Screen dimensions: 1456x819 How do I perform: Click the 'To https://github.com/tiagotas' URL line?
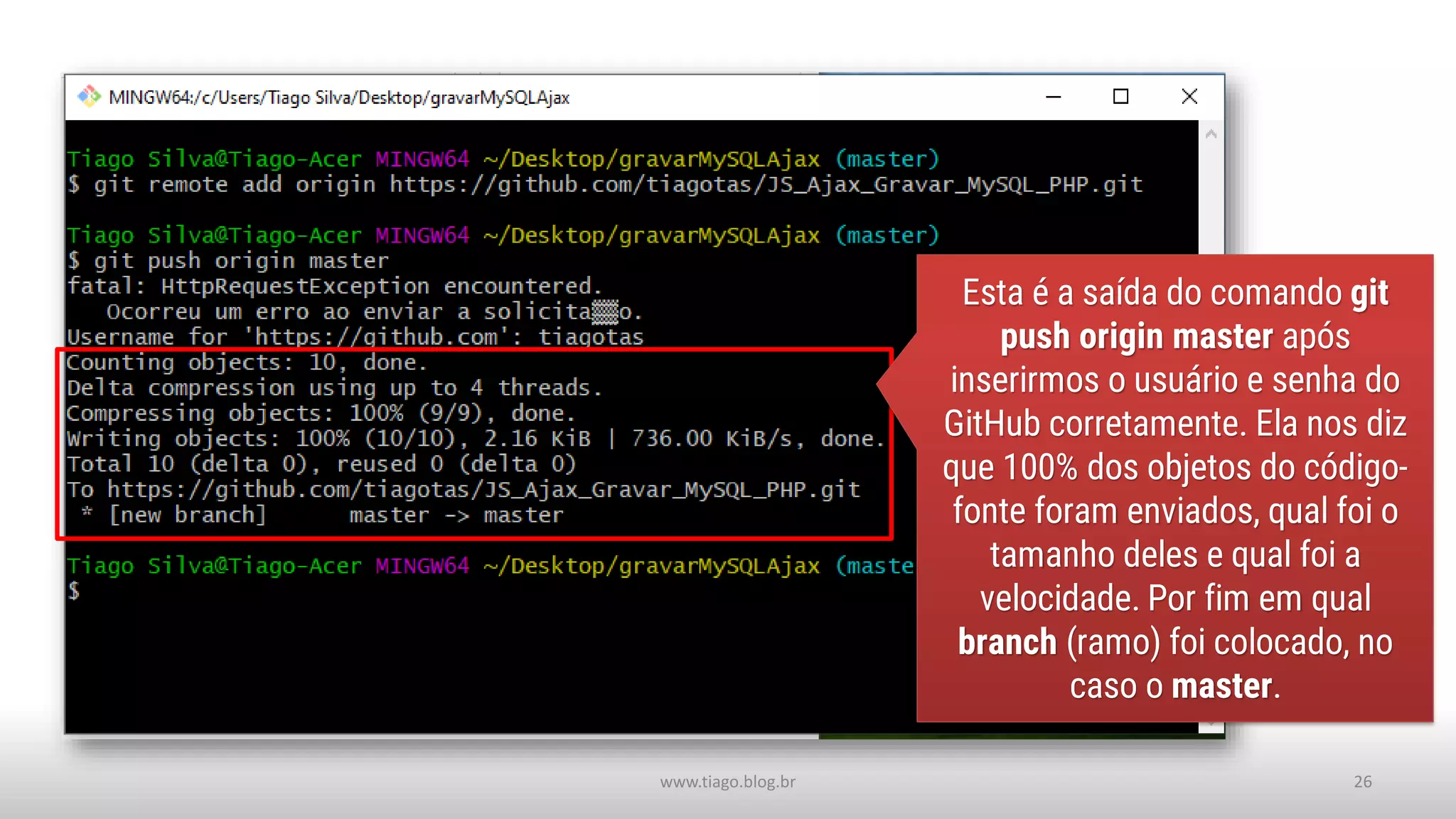(x=464, y=490)
